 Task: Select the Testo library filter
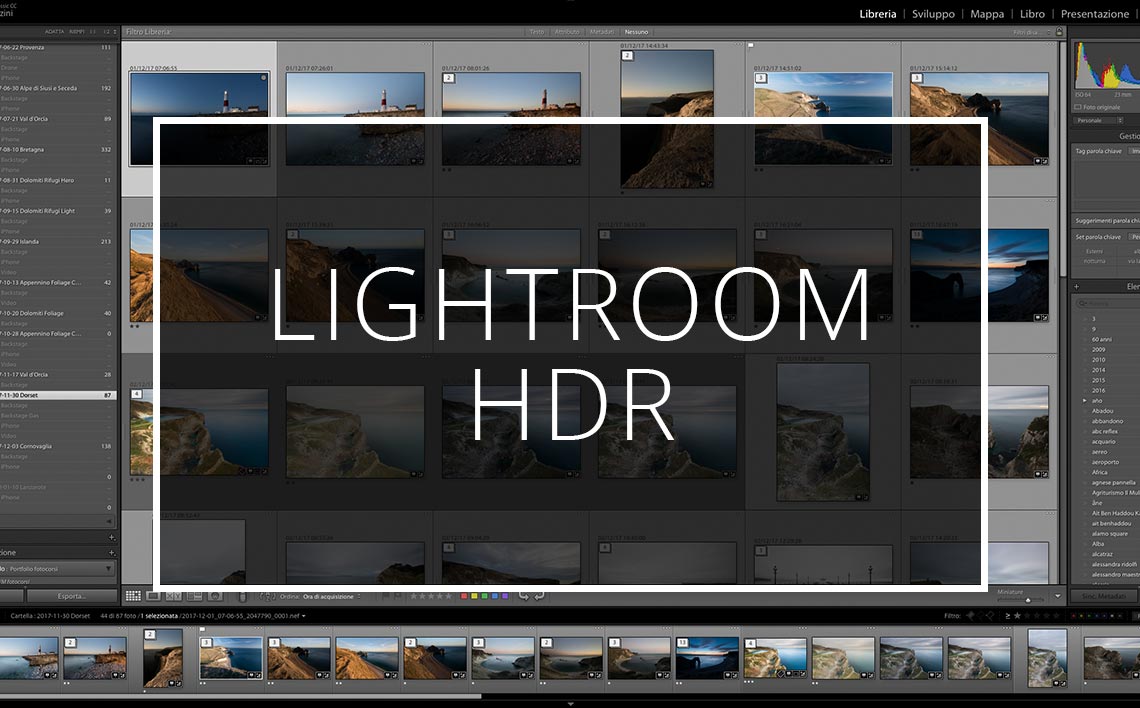click(x=537, y=32)
